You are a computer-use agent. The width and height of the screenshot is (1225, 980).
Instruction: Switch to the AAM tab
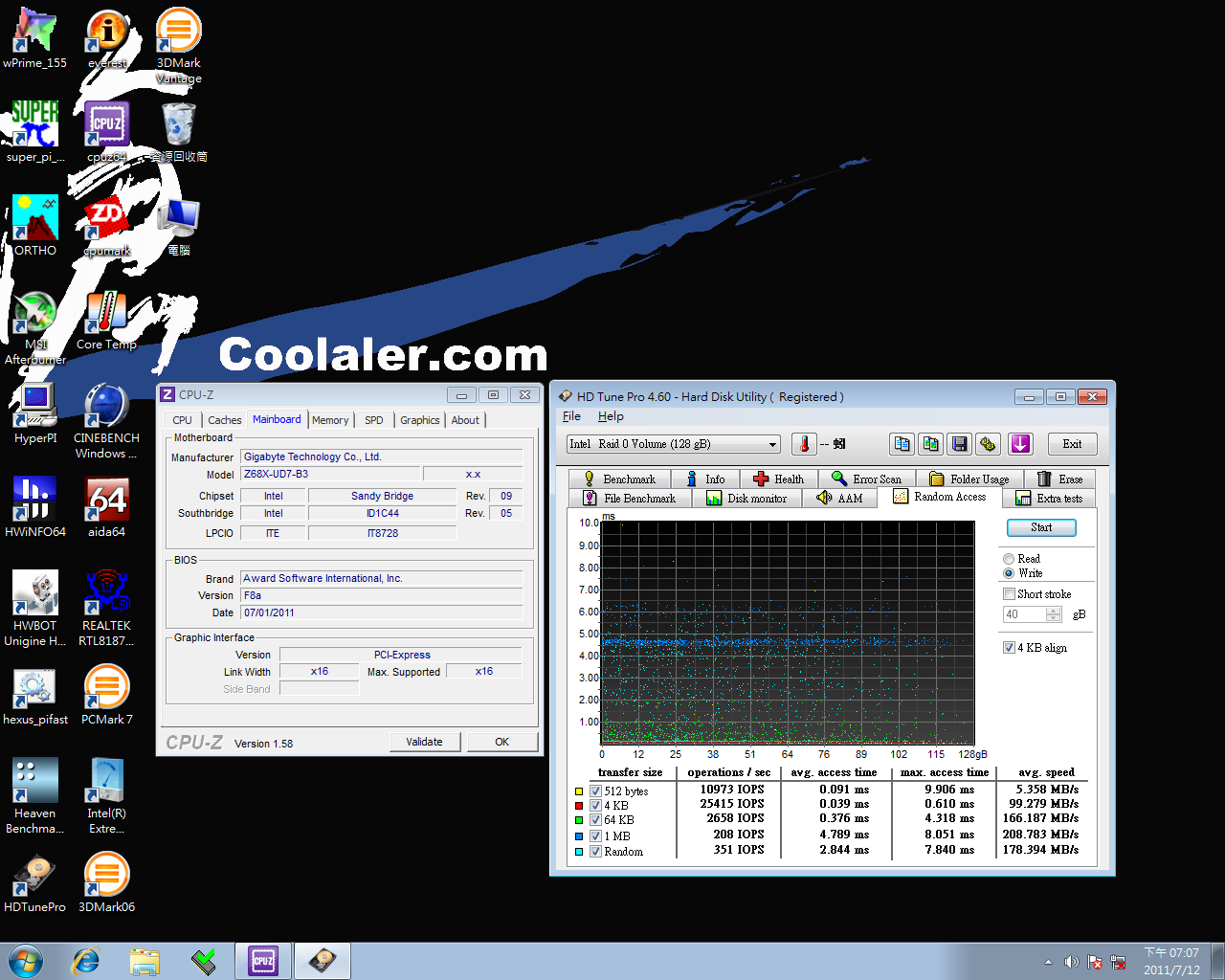839,499
